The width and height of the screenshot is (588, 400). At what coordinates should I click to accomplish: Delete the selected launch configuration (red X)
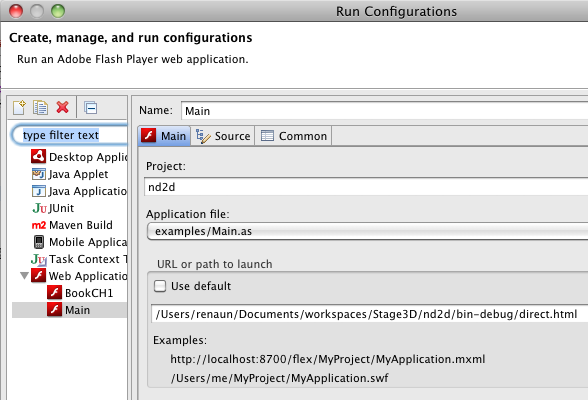point(63,108)
